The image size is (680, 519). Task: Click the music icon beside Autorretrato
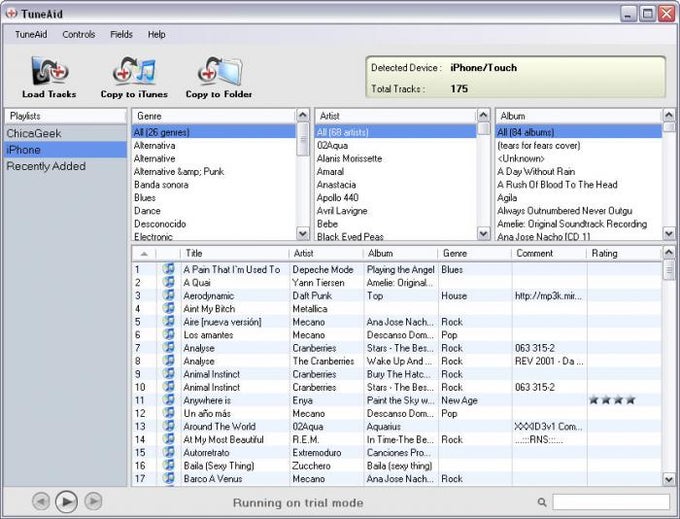click(x=168, y=452)
